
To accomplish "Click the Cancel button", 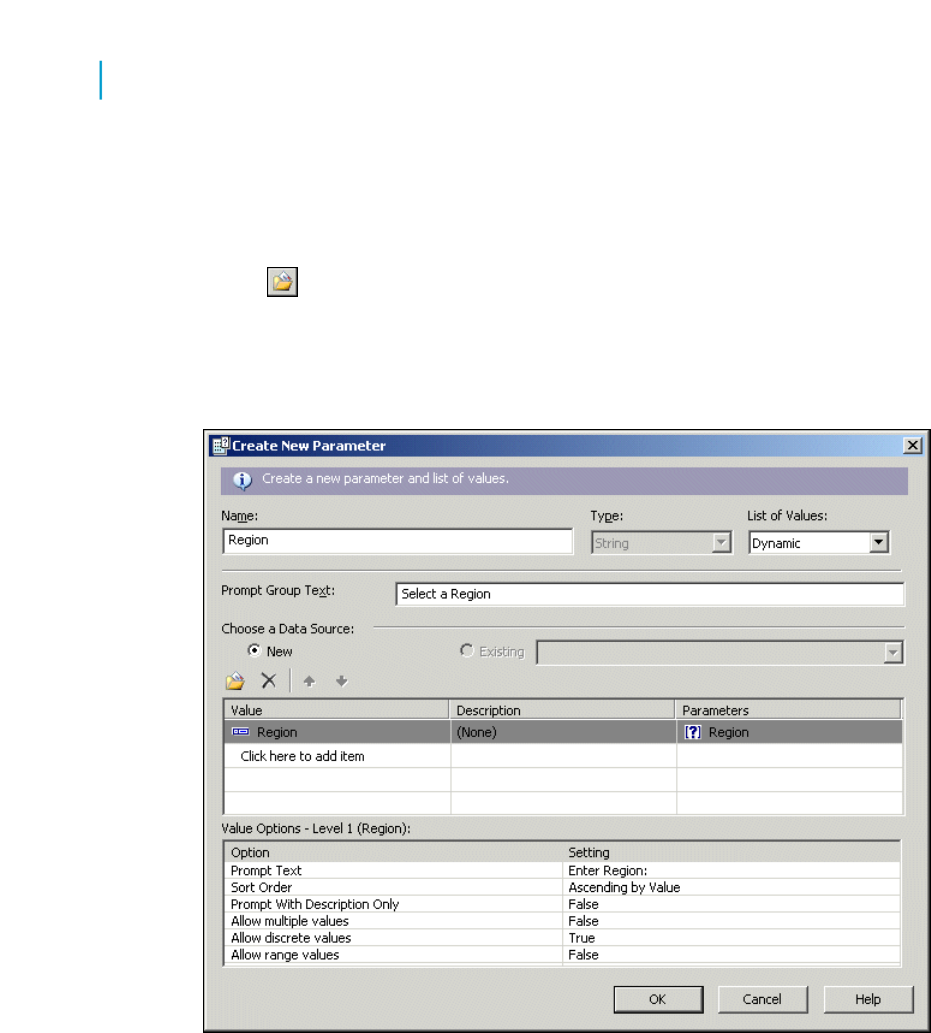I will [x=762, y=999].
